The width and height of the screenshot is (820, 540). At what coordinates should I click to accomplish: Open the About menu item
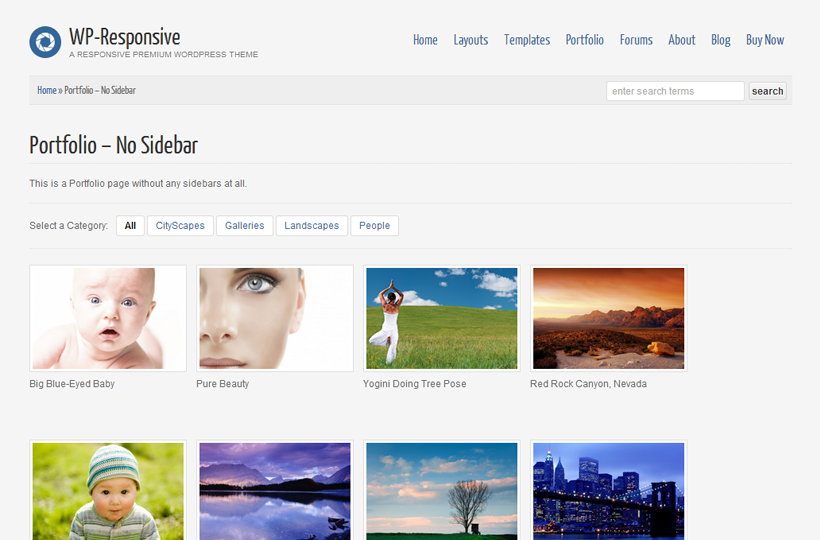pyautogui.click(x=682, y=40)
